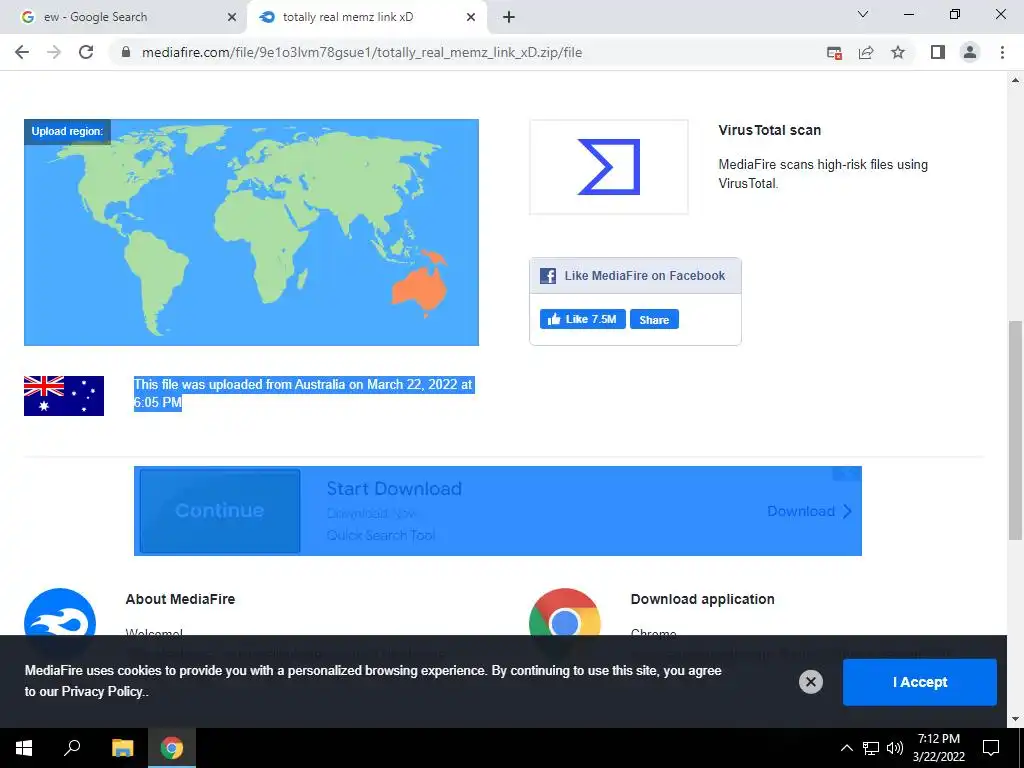
Task: Like MediaFire with the Like 7.5M button
Action: pyautogui.click(x=583, y=319)
